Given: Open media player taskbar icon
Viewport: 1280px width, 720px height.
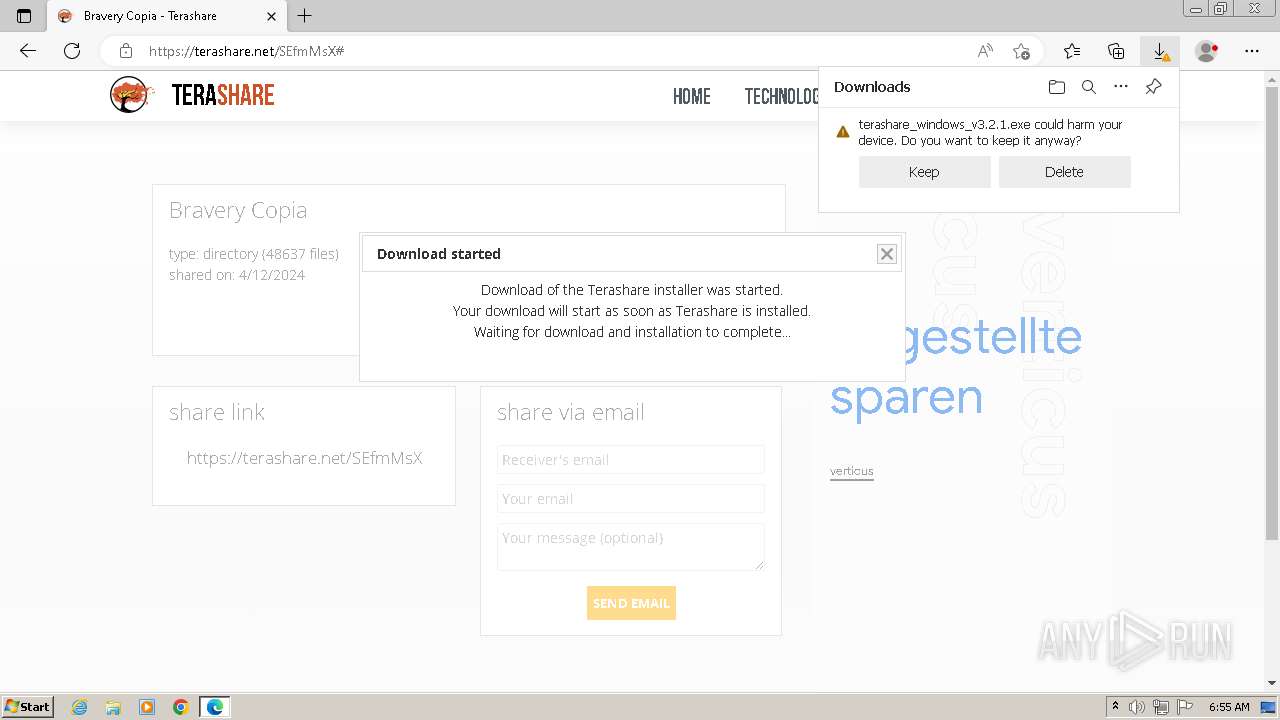Looking at the screenshot, I should (147, 707).
